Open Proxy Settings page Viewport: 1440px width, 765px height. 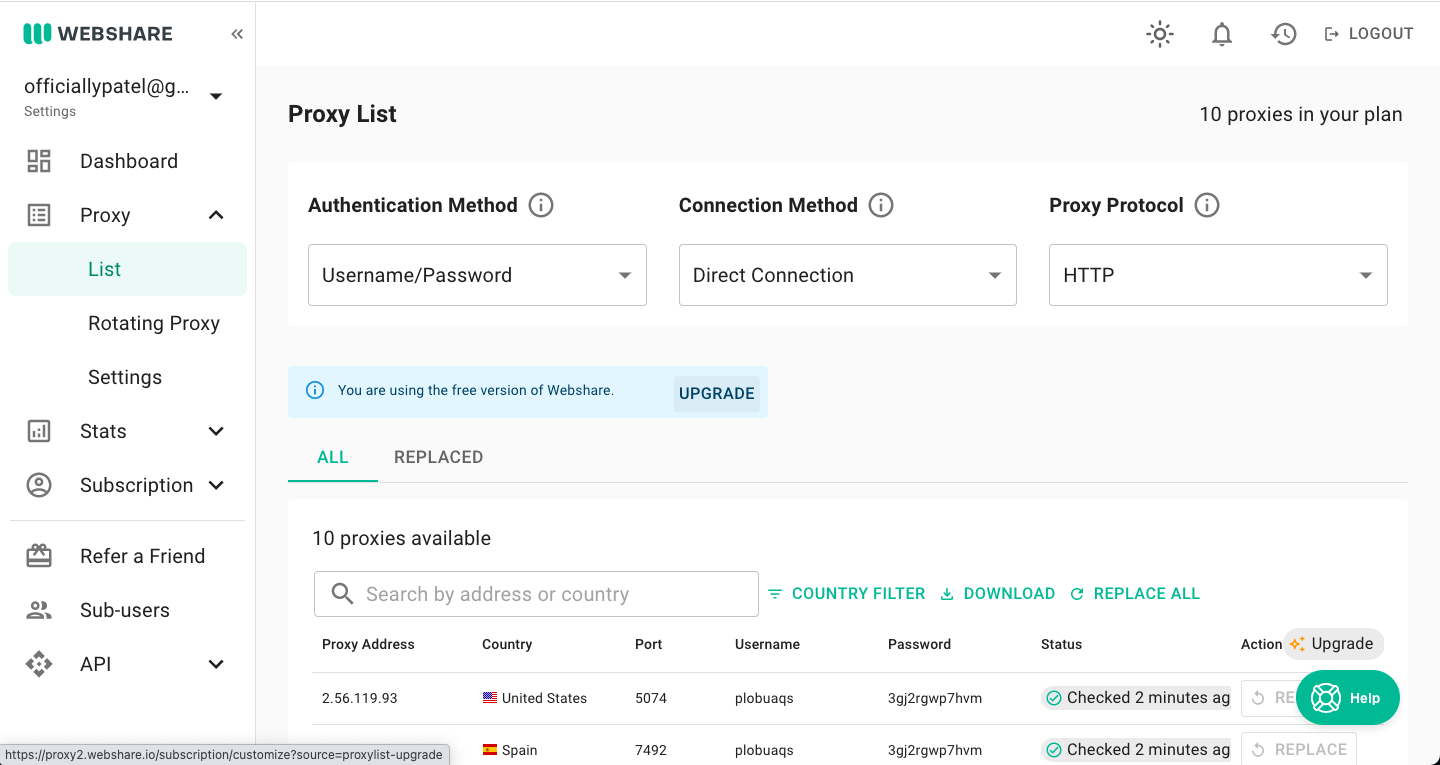click(x=125, y=377)
